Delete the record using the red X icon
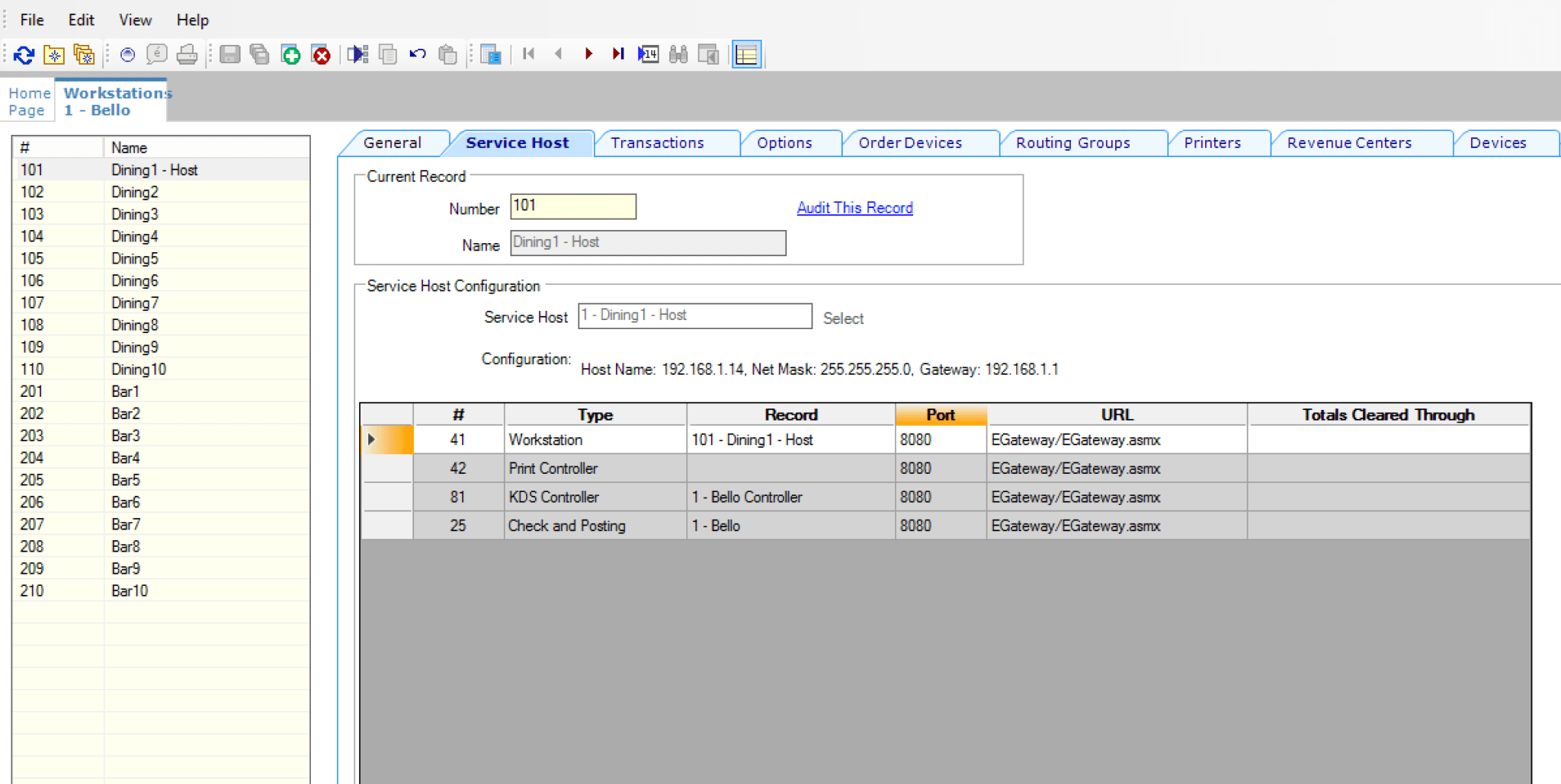The height and width of the screenshot is (784, 1561). [x=321, y=54]
